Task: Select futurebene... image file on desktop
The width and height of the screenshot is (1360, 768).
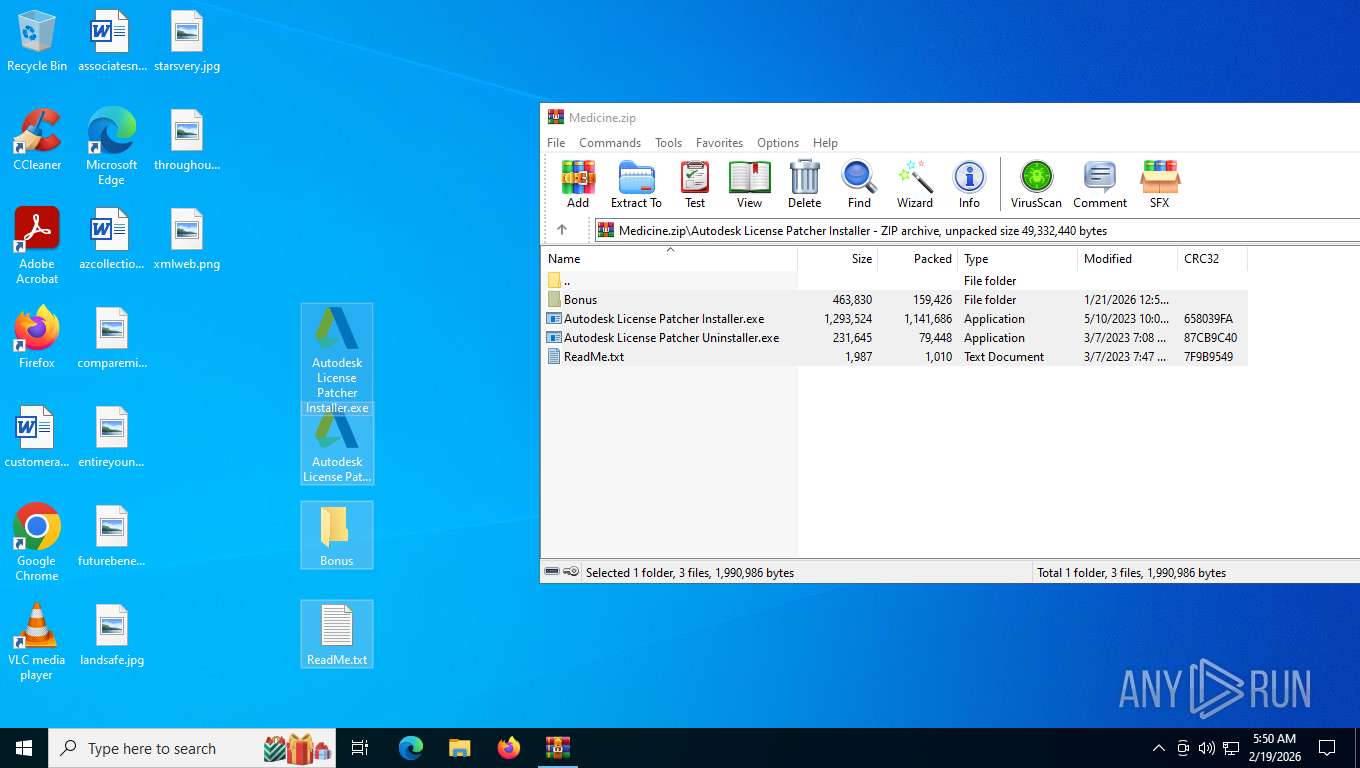Action: coord(112,536)
